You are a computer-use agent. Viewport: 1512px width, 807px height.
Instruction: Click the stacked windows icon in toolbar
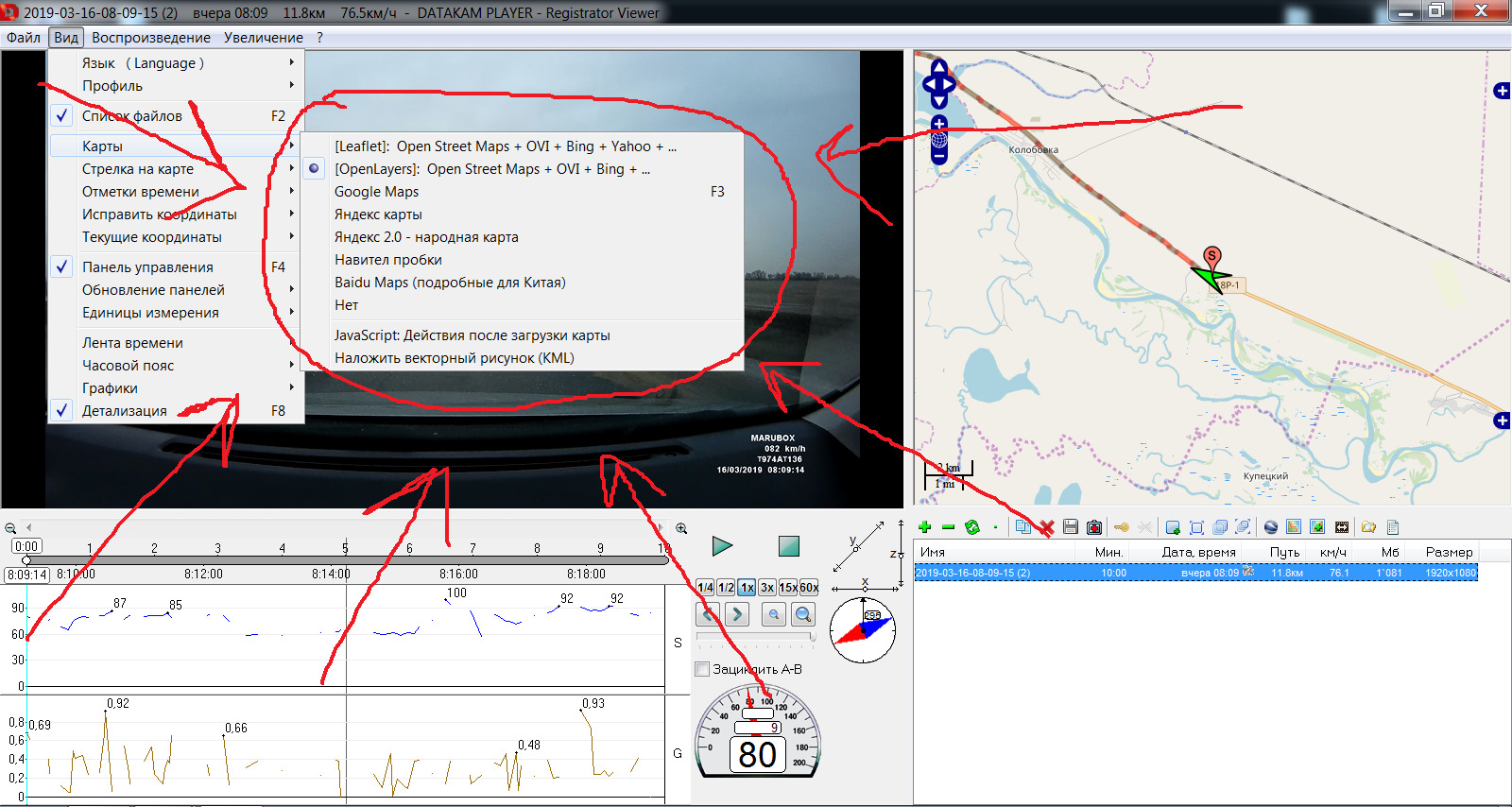1220,527
